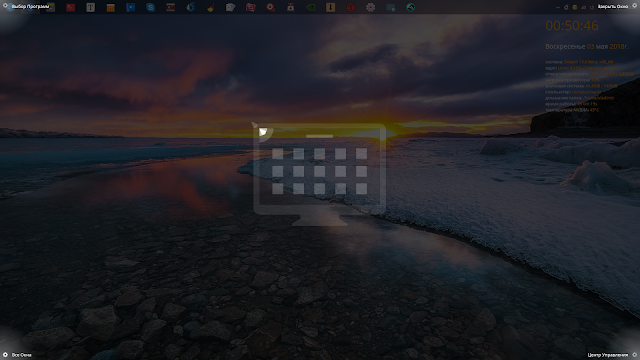640x360 pixels.
Task: Launch Skype from the dock
Action: point(151,7)
